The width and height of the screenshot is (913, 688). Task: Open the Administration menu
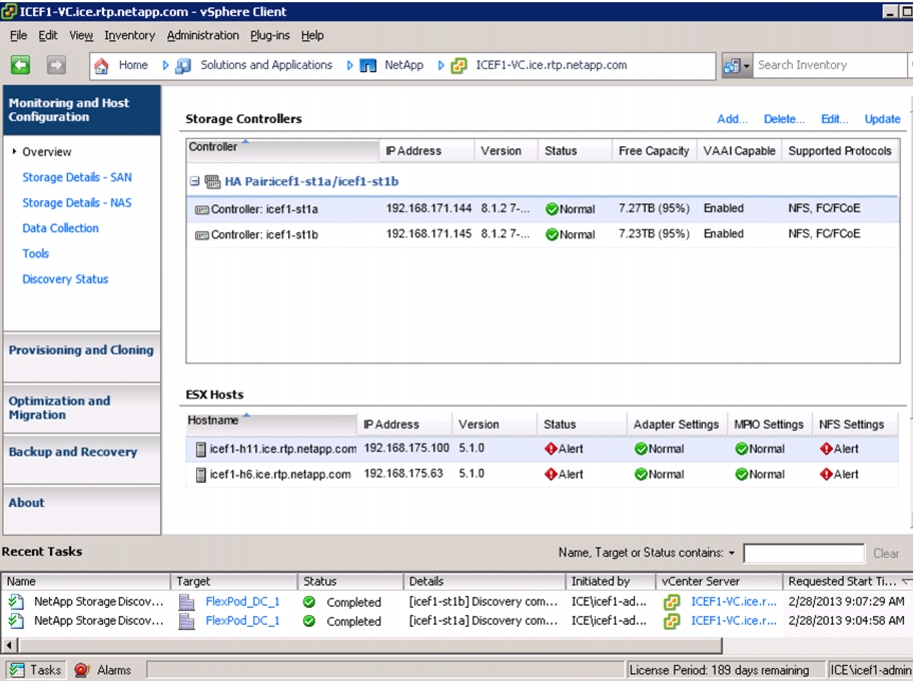tap(203, 36)
